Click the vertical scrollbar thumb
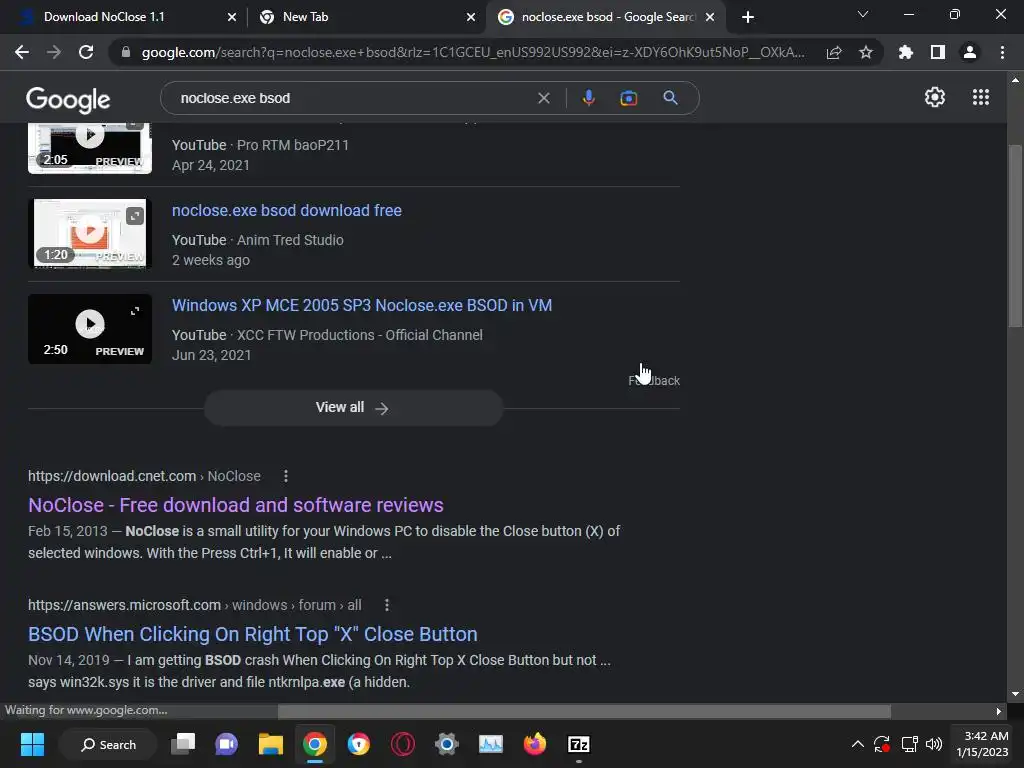The height and width of the screenshot is (768, 1024). coord(1015,235)
